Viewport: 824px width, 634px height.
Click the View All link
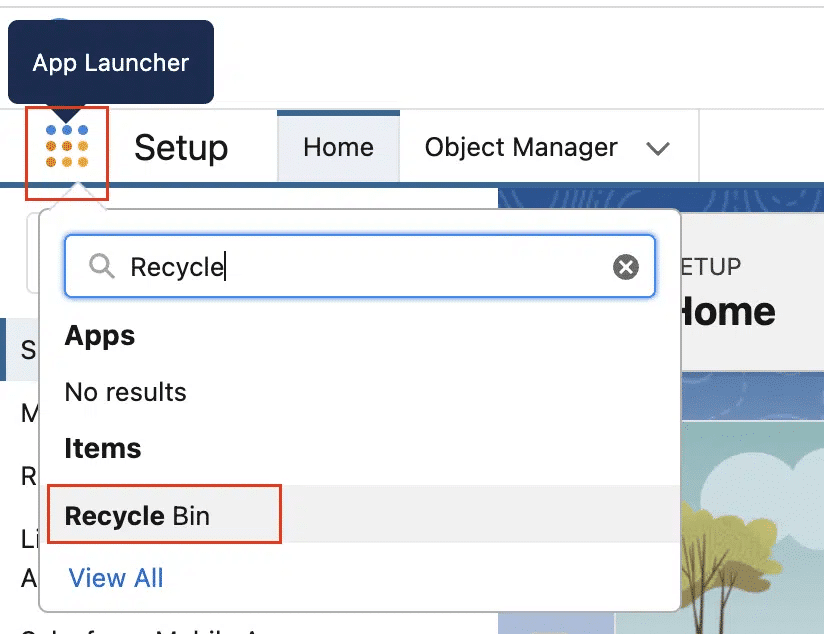click(x=115, y=577)
